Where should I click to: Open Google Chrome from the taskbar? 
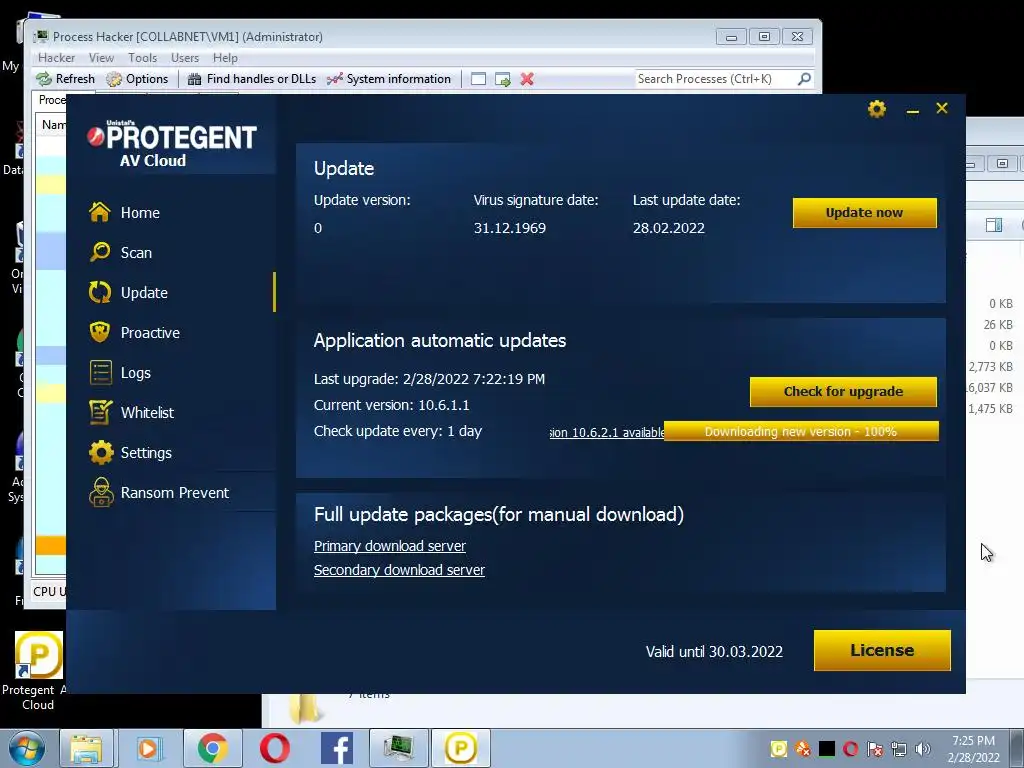coord(212,748)
